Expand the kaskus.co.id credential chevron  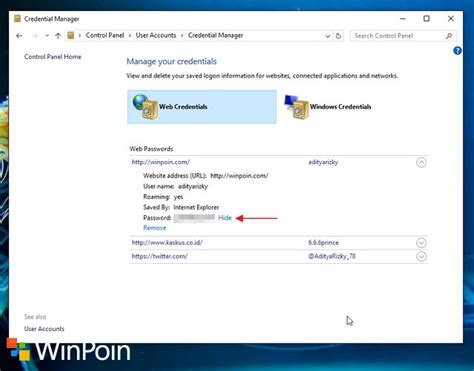click(421, 243)
